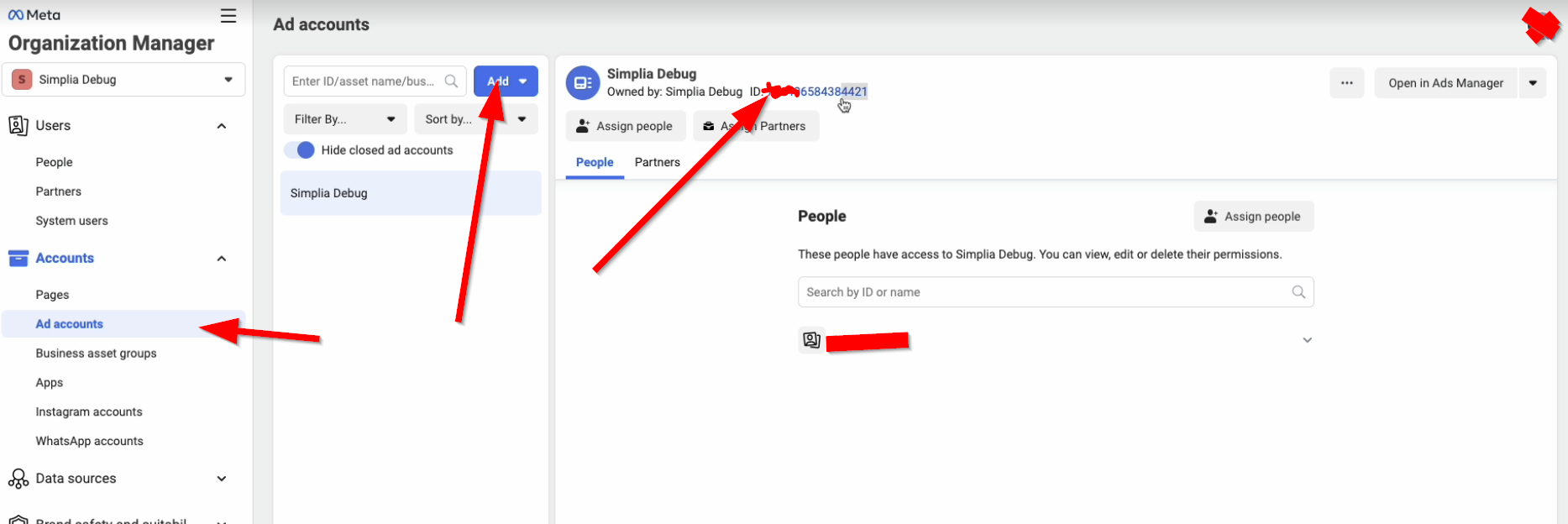
Task: Click the Add button
Action: 506,81
